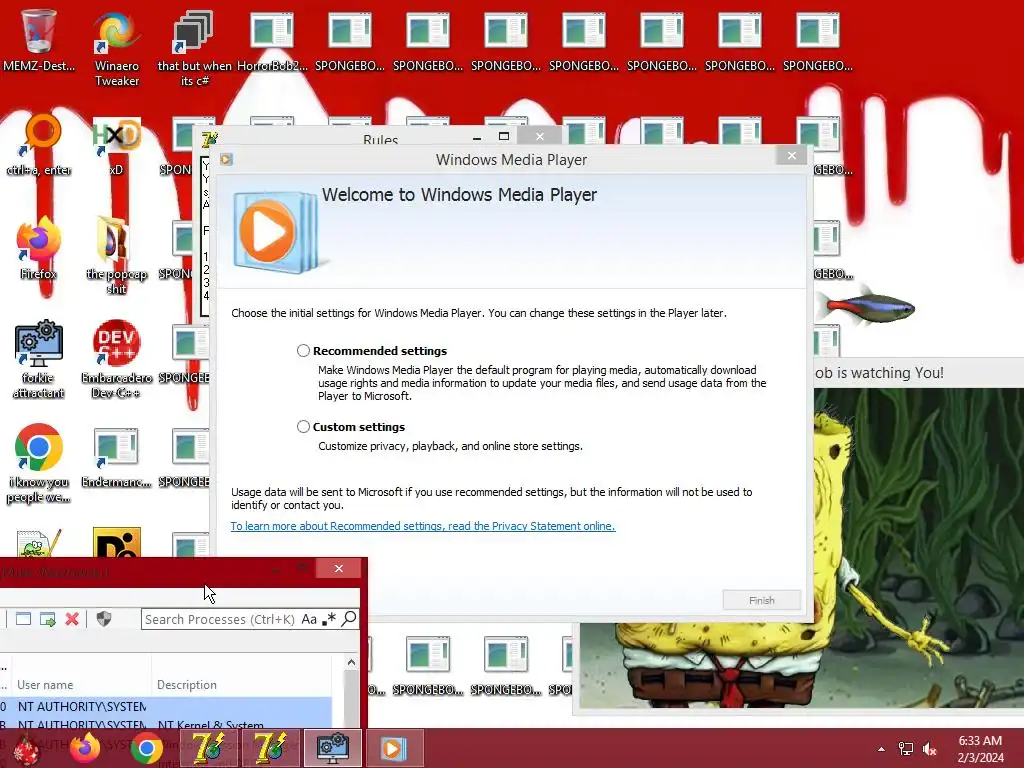Select the HorrorBob2... desktop file
Viewport: 1024px width, 768px height.
click(272, 40)
